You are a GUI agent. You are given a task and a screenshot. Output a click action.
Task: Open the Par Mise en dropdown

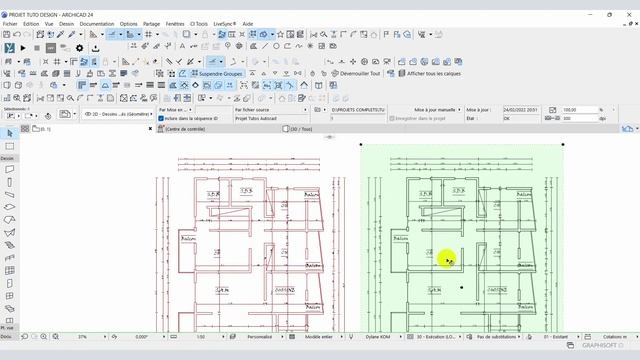point(175,110)
